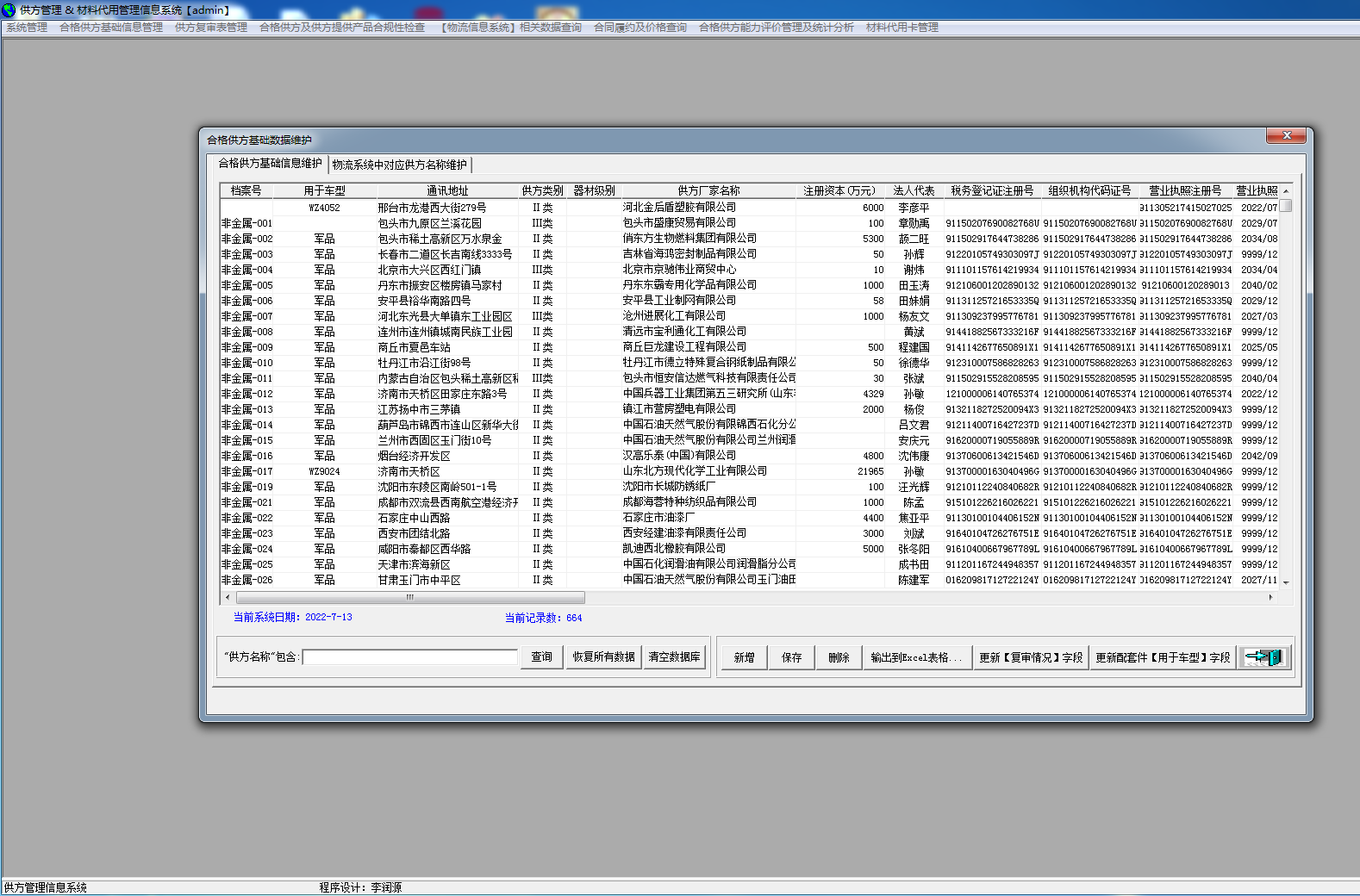
Task: Click 丹东东霸专用化学品有限公司 cell
Action: point(708,285)
